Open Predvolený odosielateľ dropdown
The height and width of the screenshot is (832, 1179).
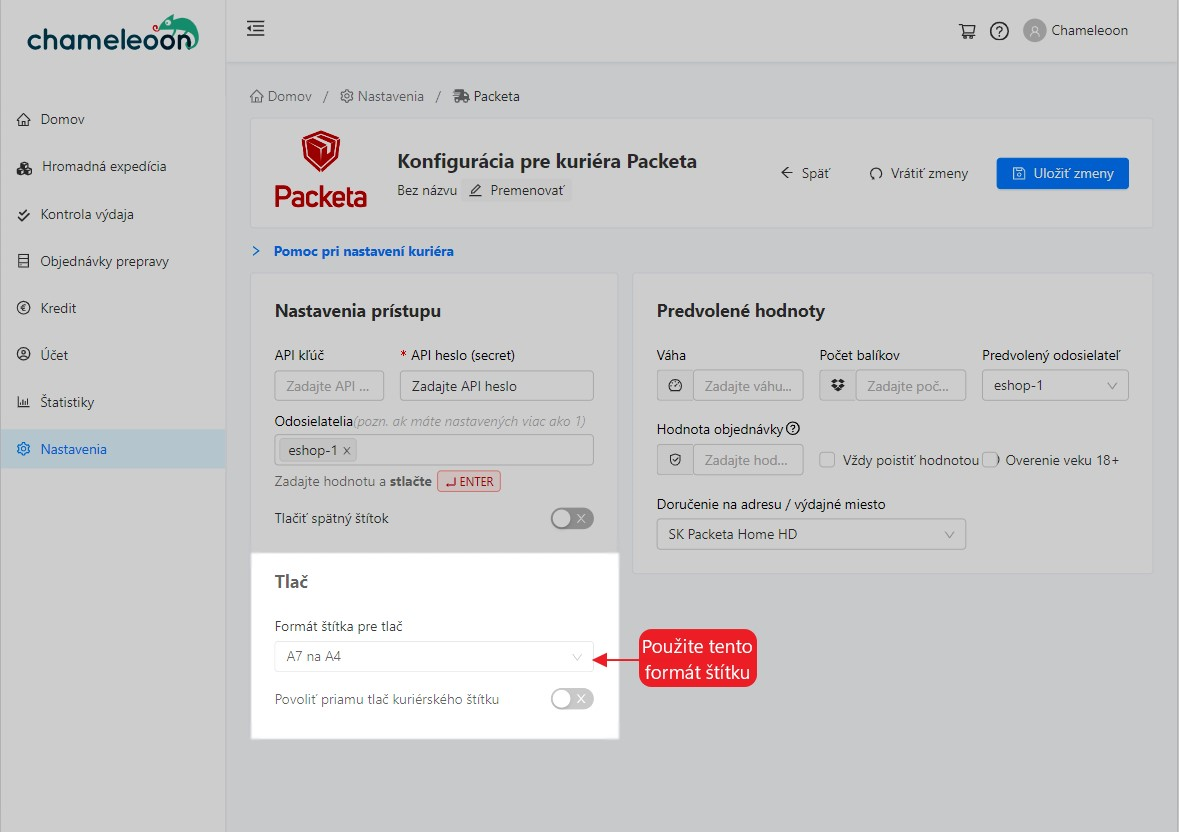(x=1054, y=386)
